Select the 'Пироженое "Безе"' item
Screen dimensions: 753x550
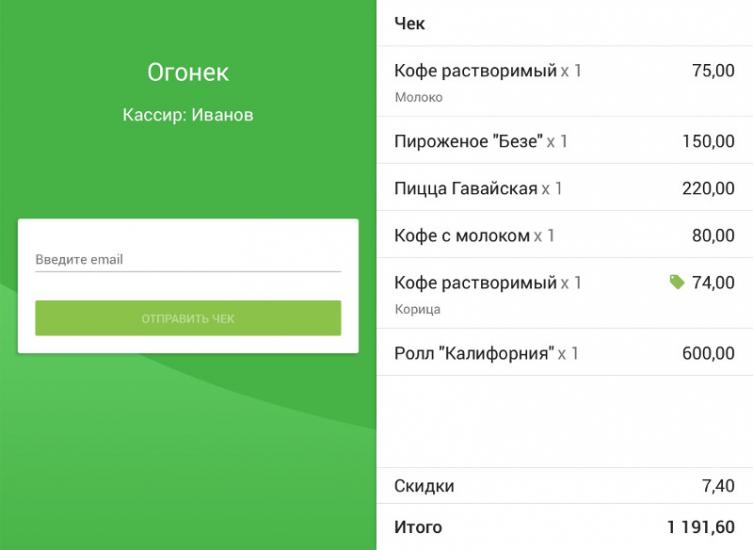(x=565, y=141)
